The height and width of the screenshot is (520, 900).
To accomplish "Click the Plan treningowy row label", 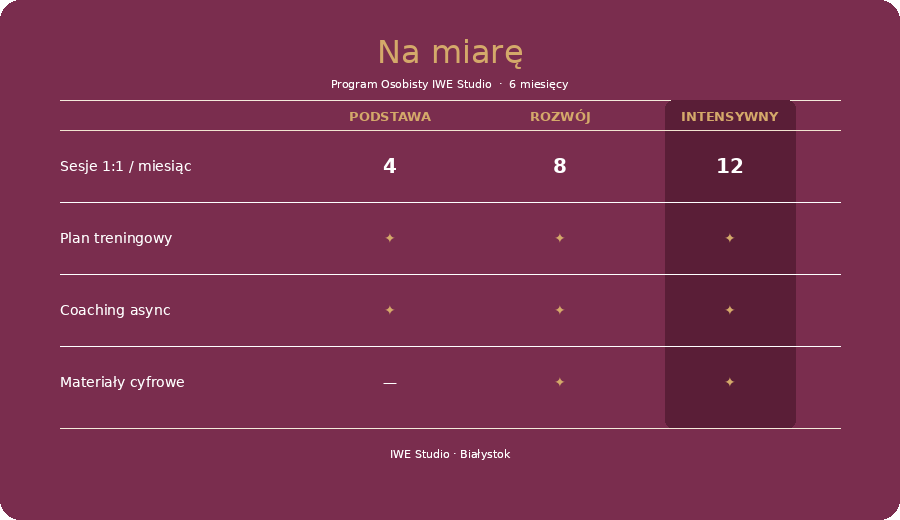I will tap(116, 238).
